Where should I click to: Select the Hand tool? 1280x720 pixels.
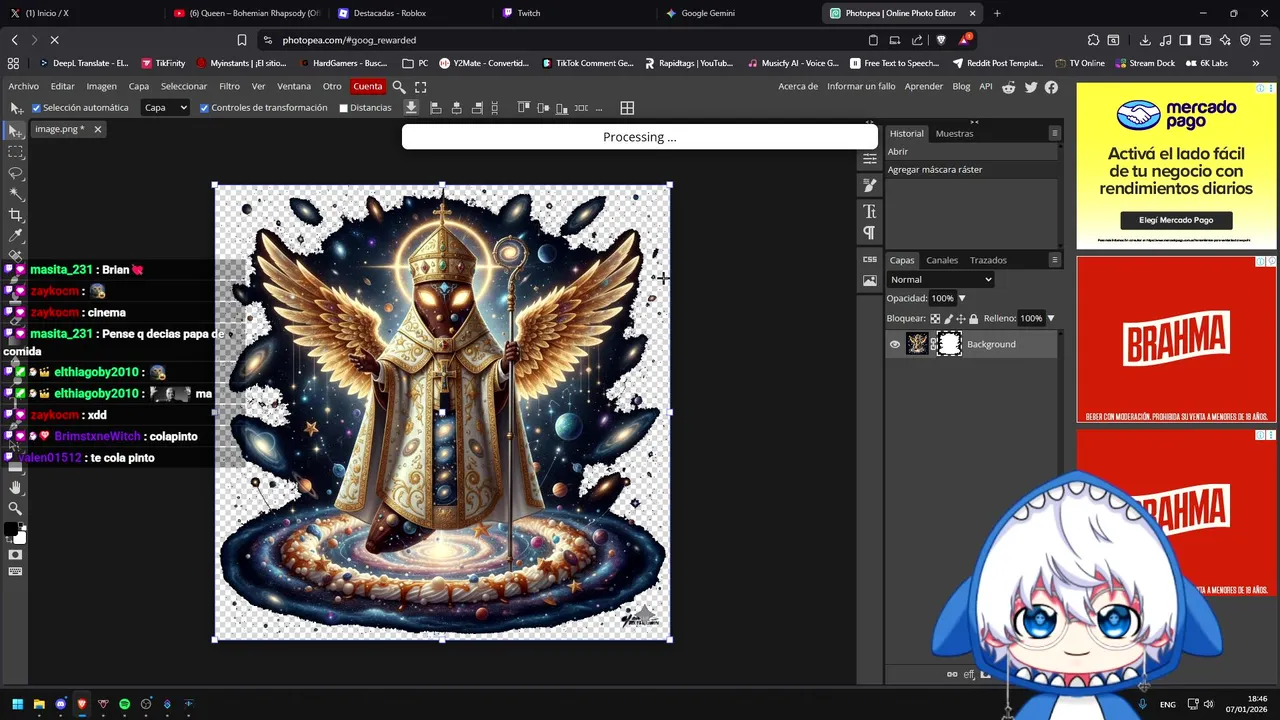click(15, 488)
